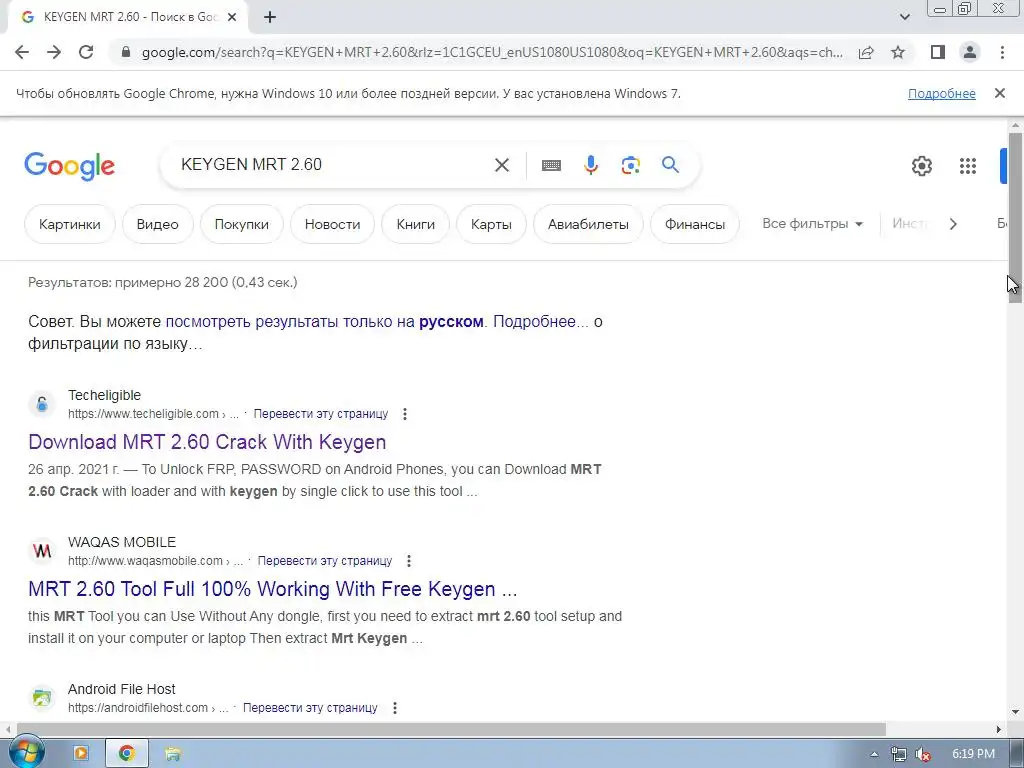Viewport: 1024px width, 768px height.
Task: Click the Android File Host favicon
Action: tap(42, 698)
